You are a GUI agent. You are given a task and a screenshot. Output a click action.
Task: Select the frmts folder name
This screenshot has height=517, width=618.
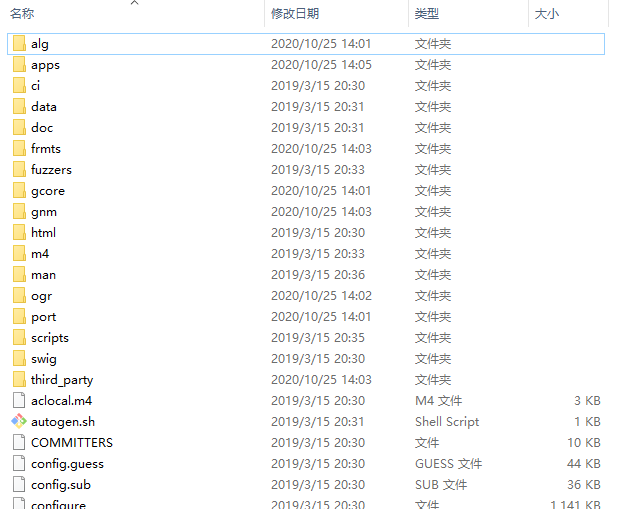(x=46, y=149)
